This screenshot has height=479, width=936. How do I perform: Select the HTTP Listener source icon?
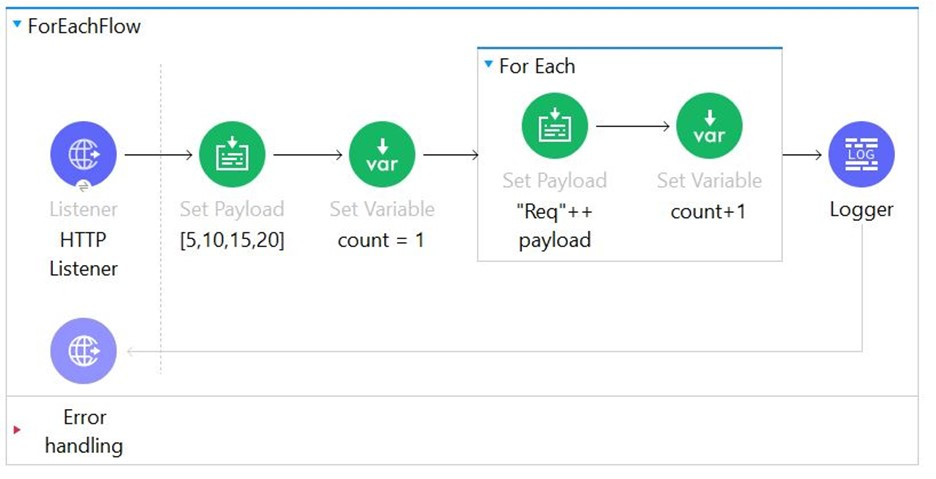click(83, 154)
